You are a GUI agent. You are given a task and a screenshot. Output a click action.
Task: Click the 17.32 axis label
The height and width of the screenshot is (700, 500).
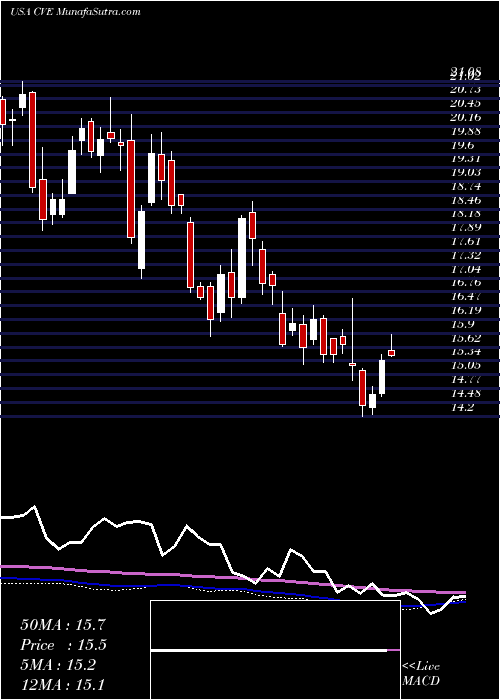466,256
